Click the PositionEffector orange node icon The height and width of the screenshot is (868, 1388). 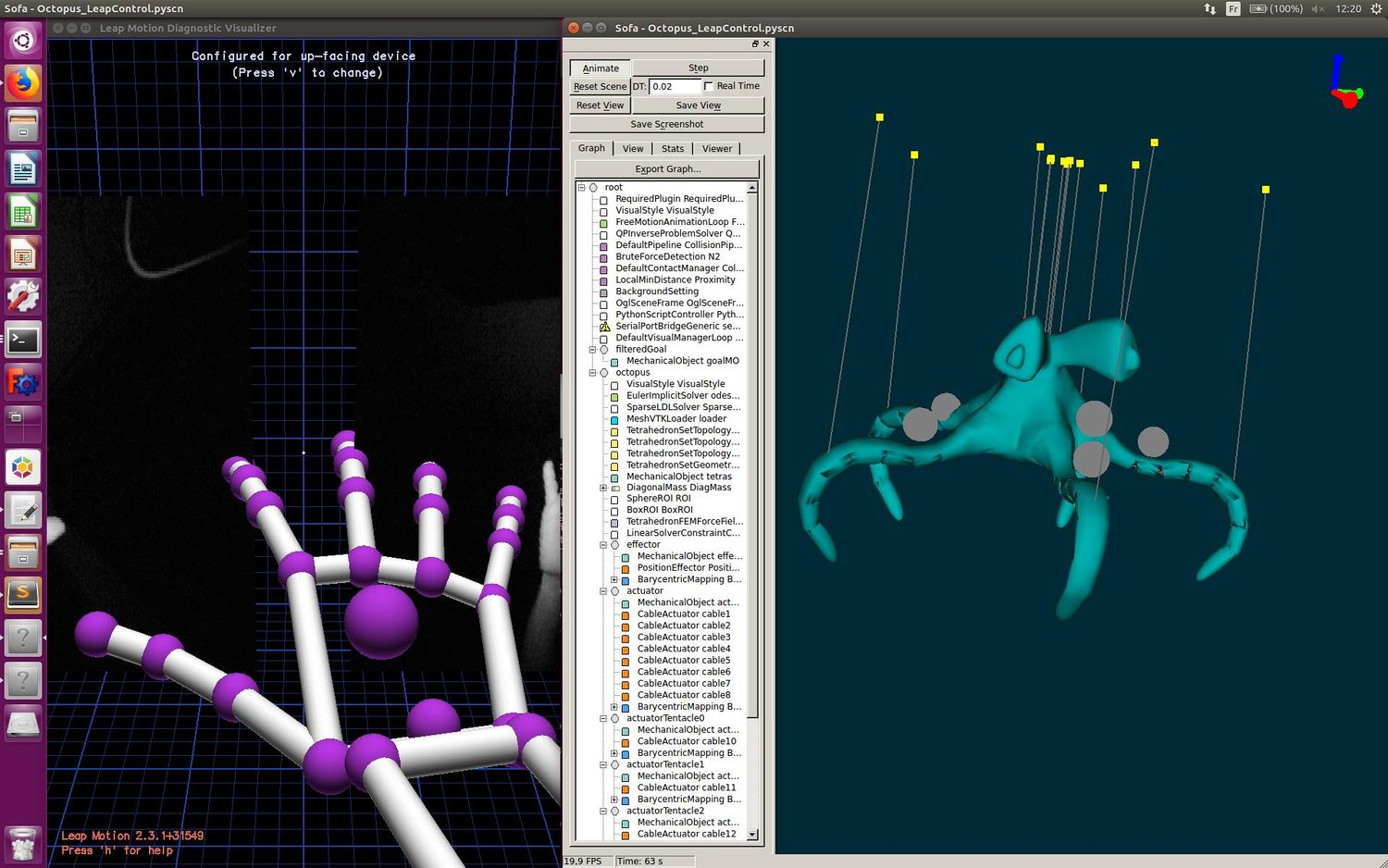[x=626, y=568]
